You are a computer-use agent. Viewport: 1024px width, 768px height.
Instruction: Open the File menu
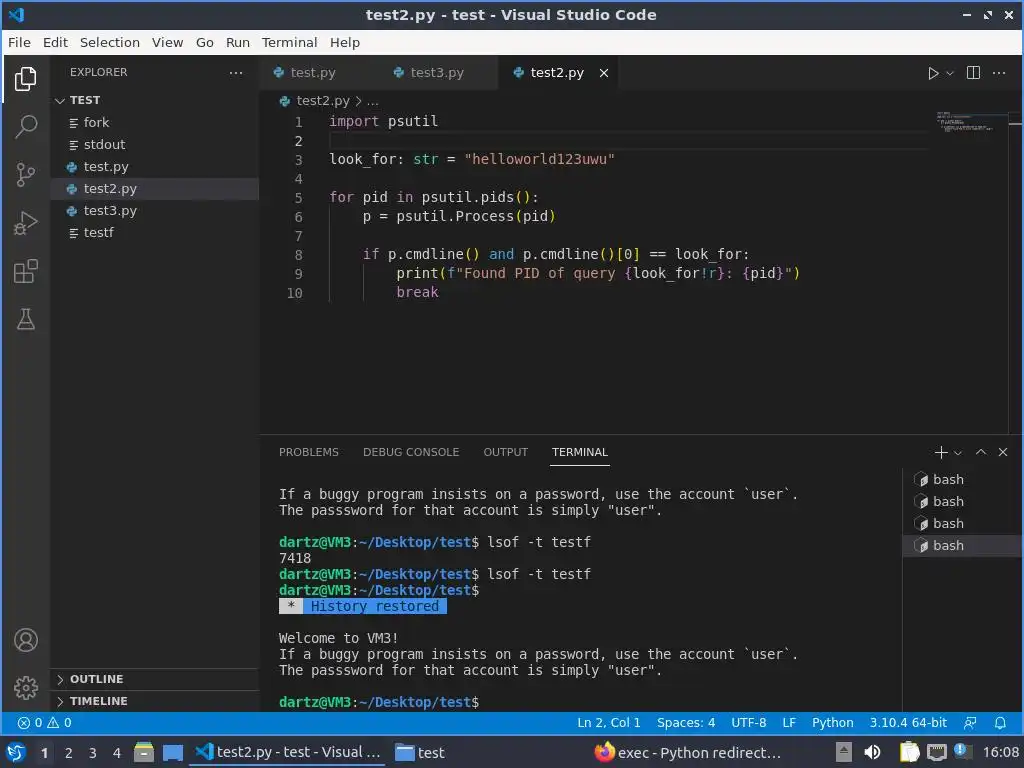pyautogui.click(x=19, y=42)
